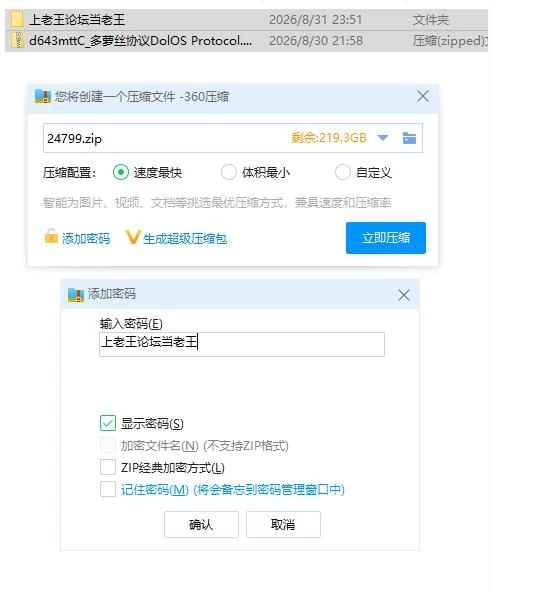Click the date 2026/8/30 21:58

(x=316, y=40)
